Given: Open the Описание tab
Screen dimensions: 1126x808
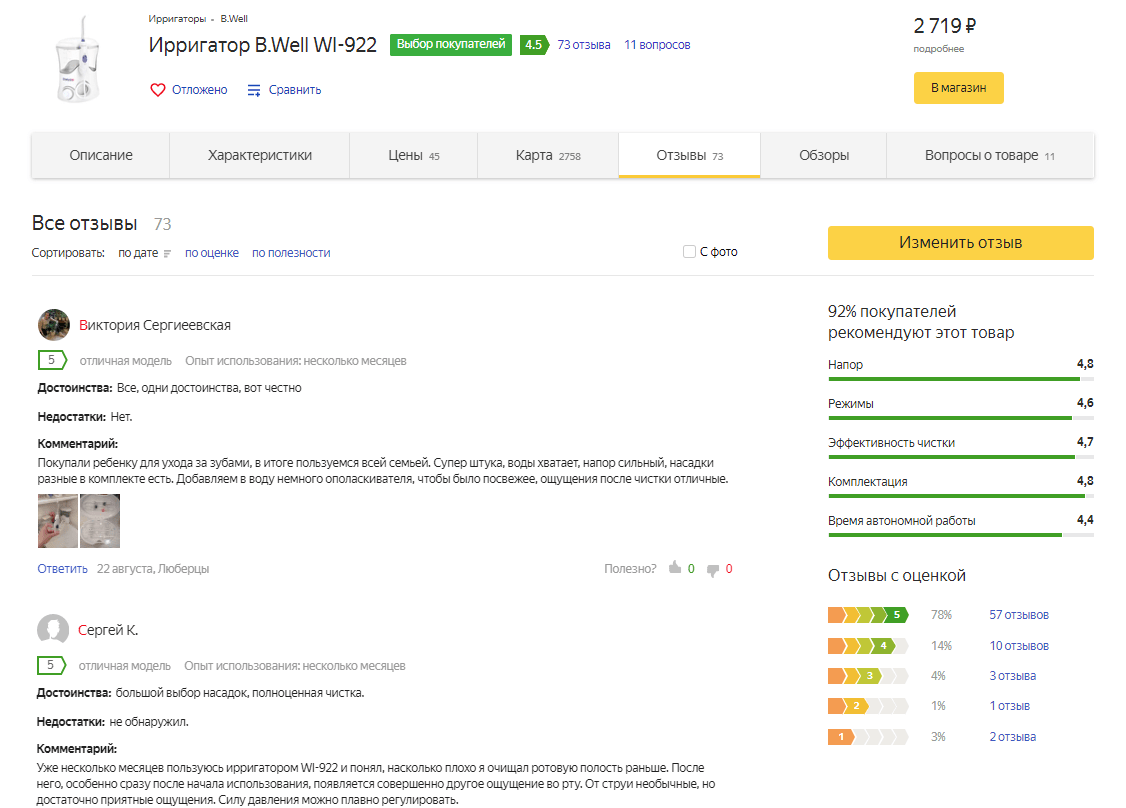Looking at the screenshot, I should pyautogui.click(x=101, y=155).
